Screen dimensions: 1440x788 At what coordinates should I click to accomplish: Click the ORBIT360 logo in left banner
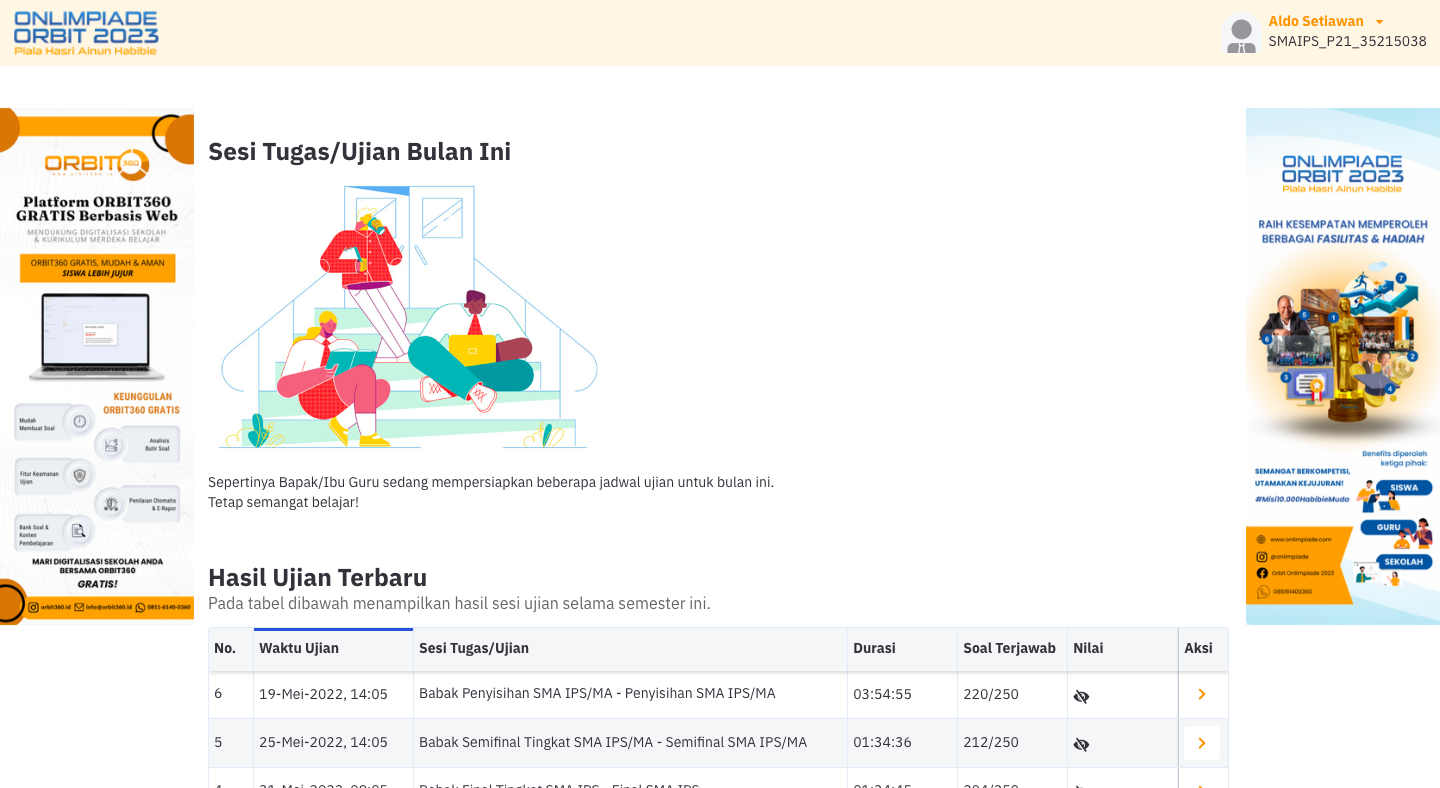[x=97, y=163]
